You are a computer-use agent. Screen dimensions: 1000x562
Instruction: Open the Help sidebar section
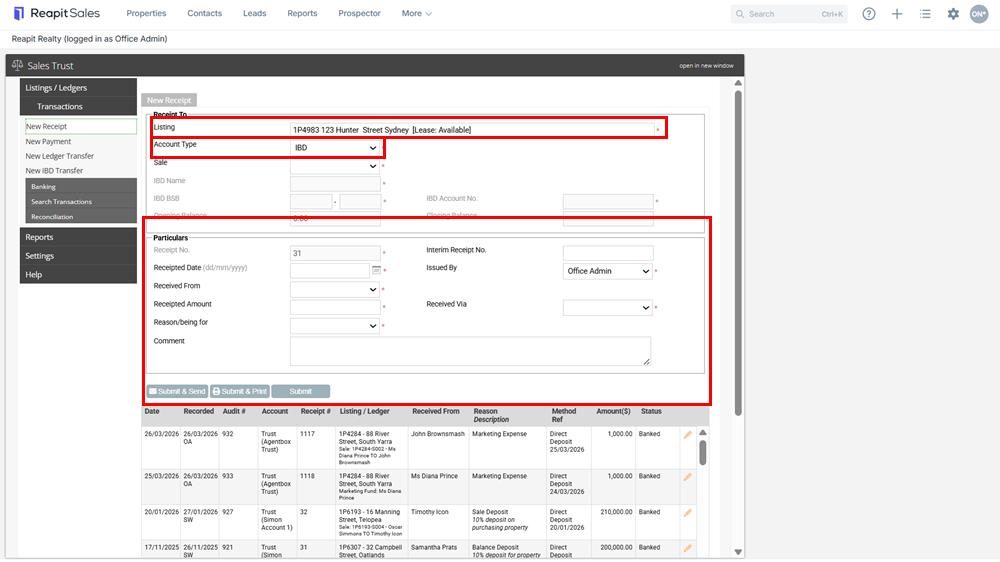[x=78, y=274]
